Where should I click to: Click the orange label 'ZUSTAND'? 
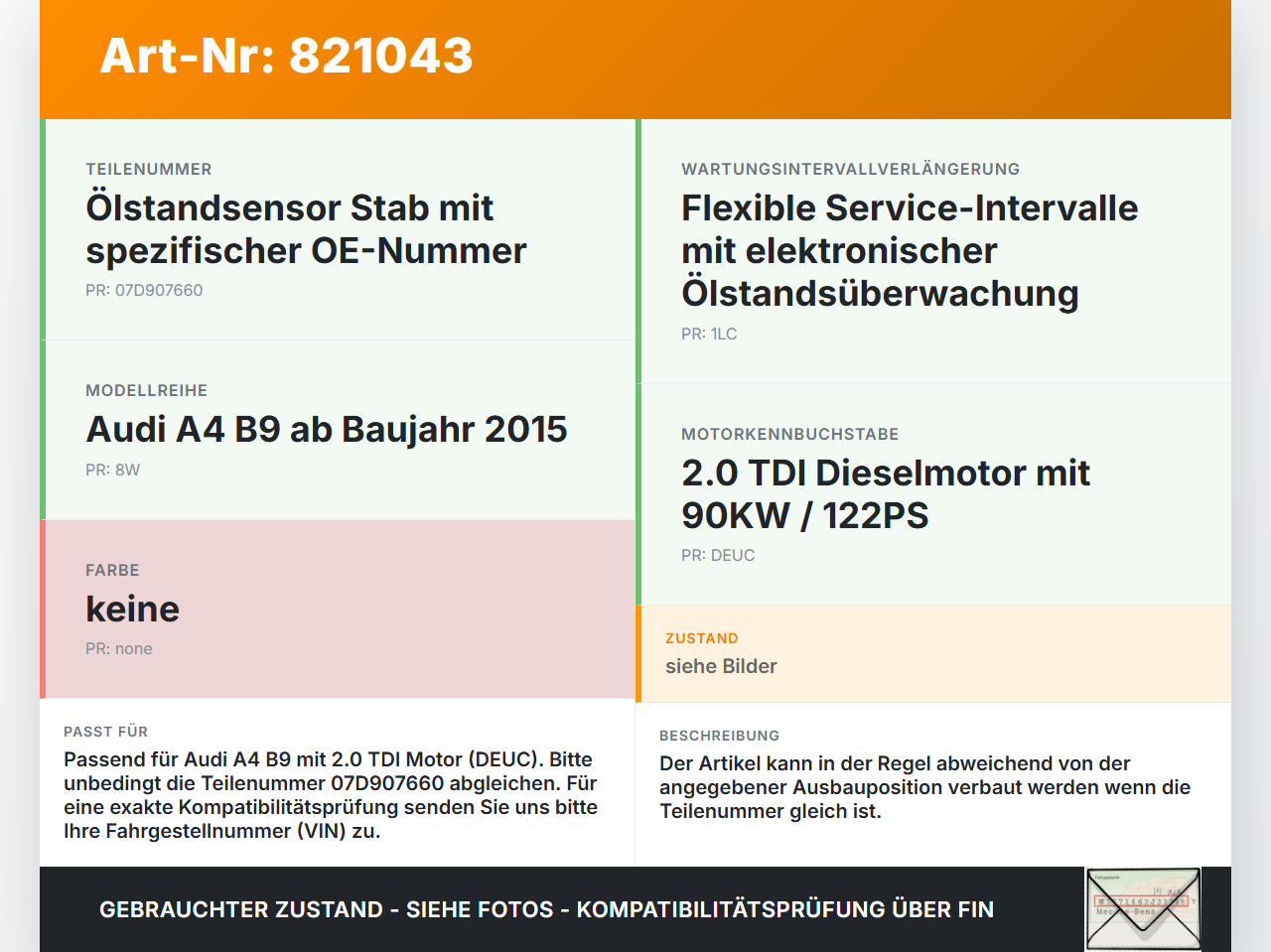[702, 639]
